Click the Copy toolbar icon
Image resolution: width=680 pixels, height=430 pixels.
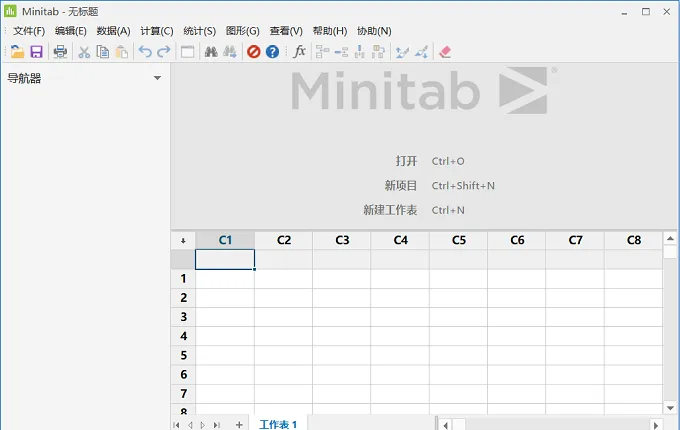point(103,52)
